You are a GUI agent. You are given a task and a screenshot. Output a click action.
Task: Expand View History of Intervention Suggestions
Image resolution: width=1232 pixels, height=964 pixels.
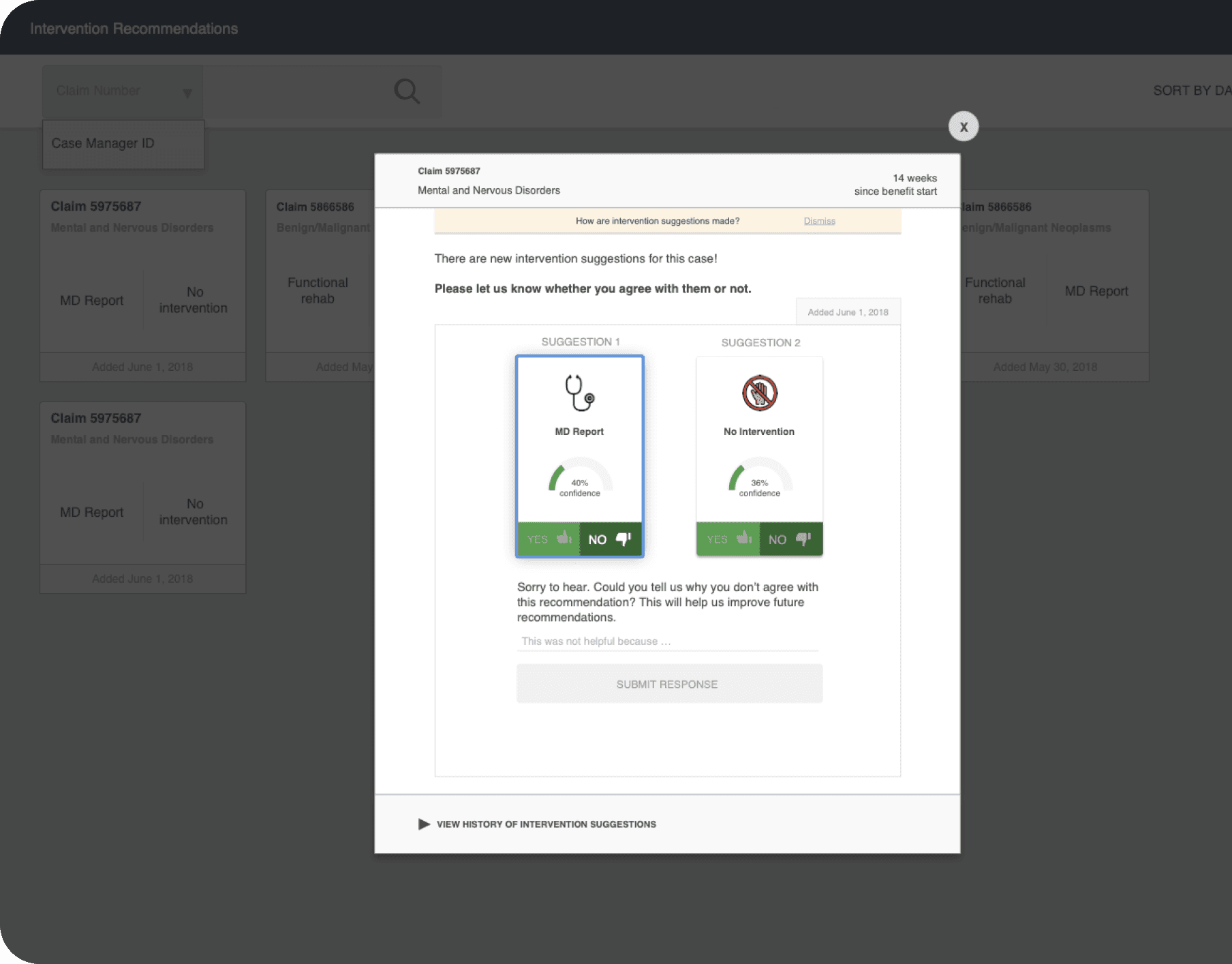pos(537,824)
